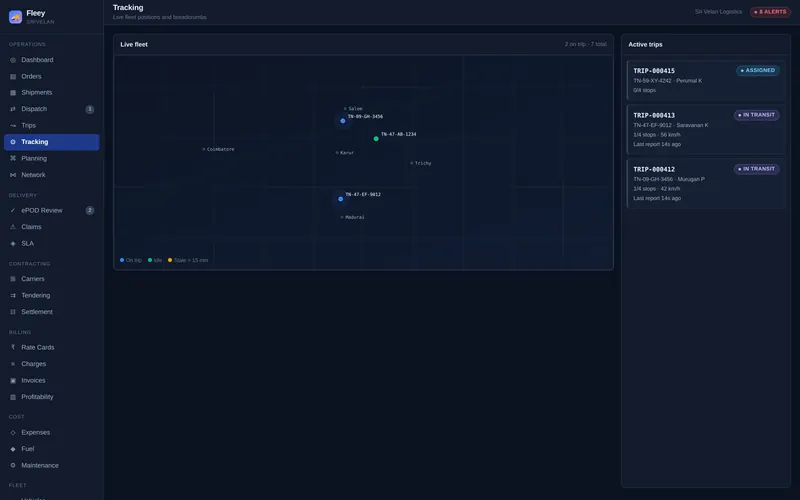Click the Trichy city label on map
800x500 pixels.
click(x=423, y=163)
